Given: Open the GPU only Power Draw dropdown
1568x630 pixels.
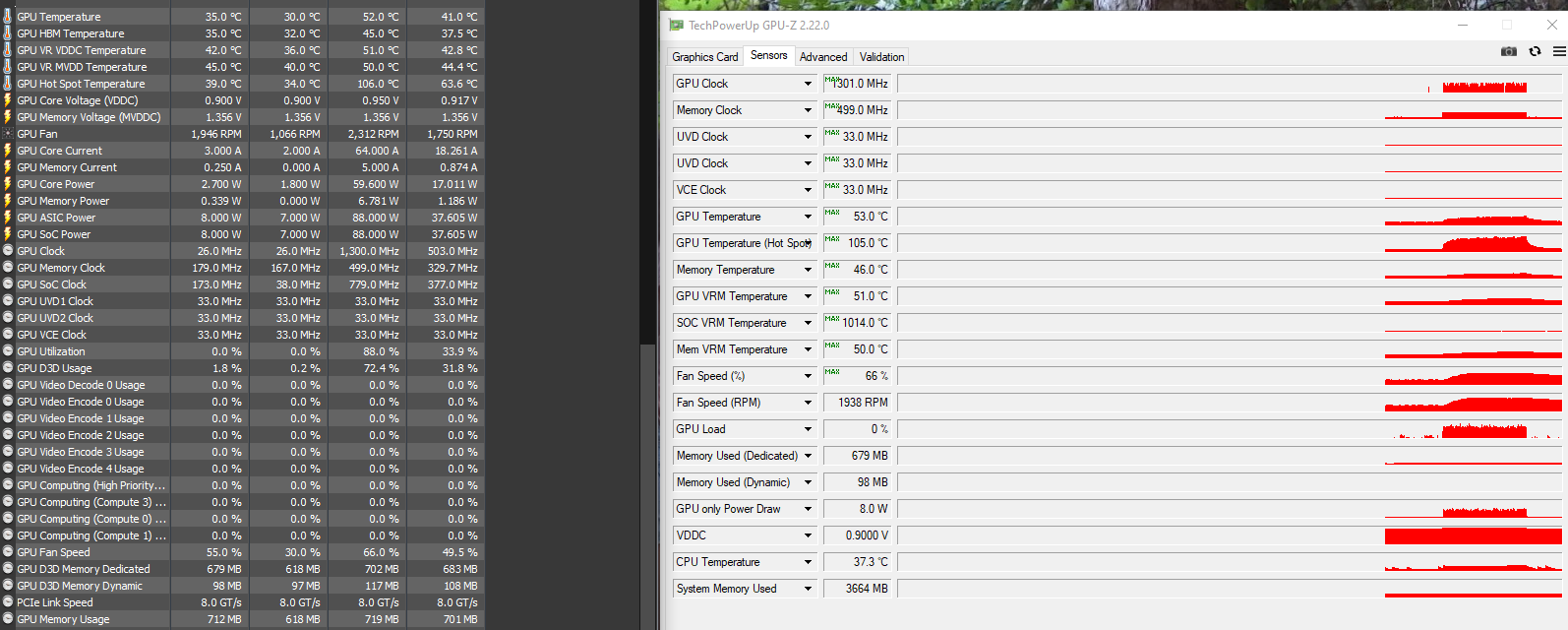Looking at the screenshot, I should click(808, 509).
